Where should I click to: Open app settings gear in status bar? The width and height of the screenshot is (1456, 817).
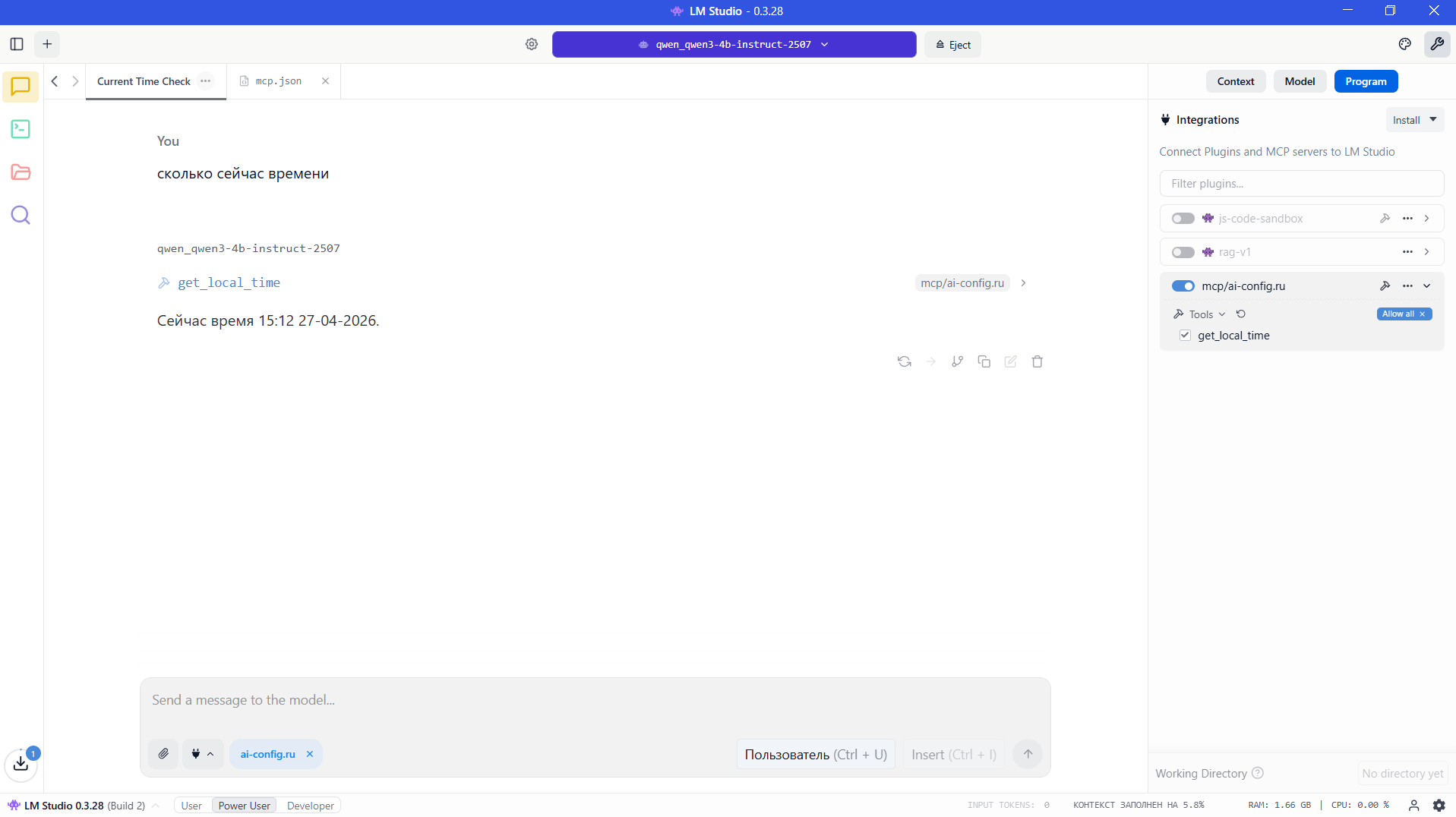point(1439,806)
